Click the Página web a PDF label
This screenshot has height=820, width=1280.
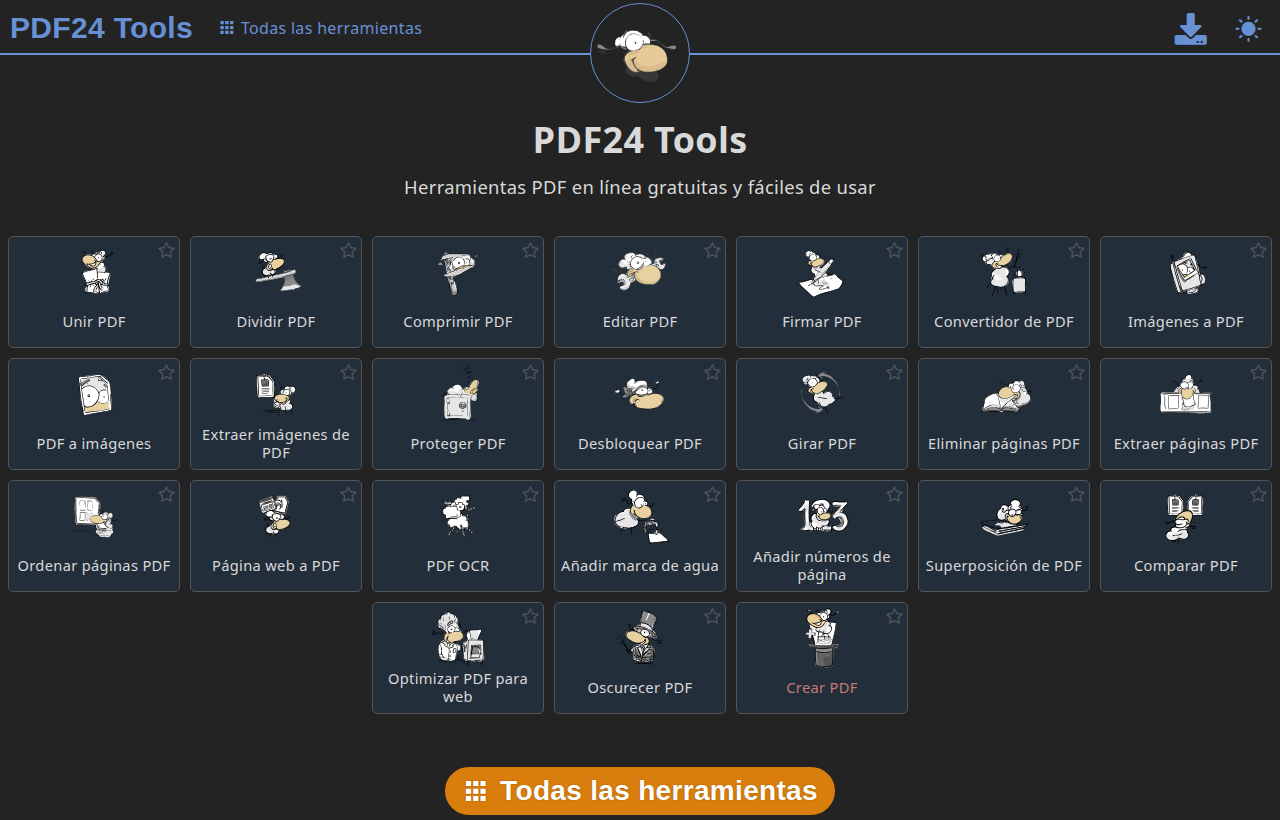pos(276,566)
